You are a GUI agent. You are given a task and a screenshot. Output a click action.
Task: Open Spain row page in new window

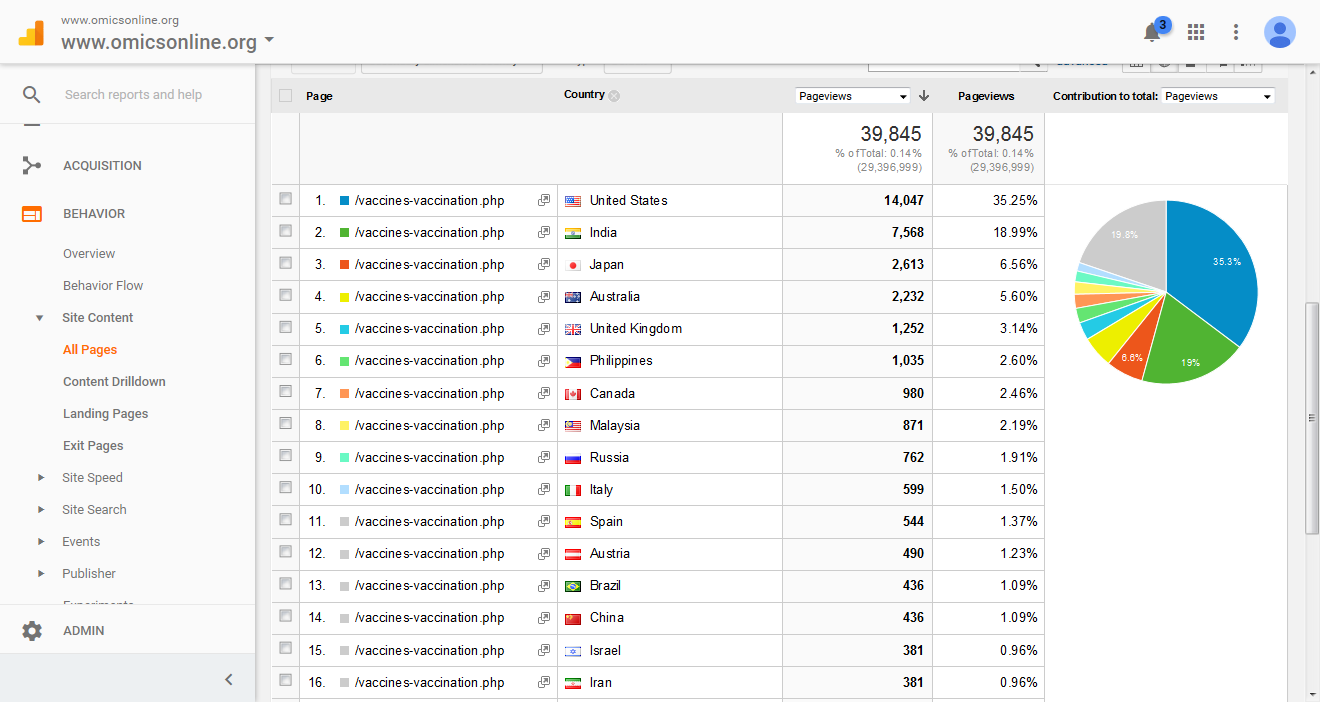click(x=543, y=521)
